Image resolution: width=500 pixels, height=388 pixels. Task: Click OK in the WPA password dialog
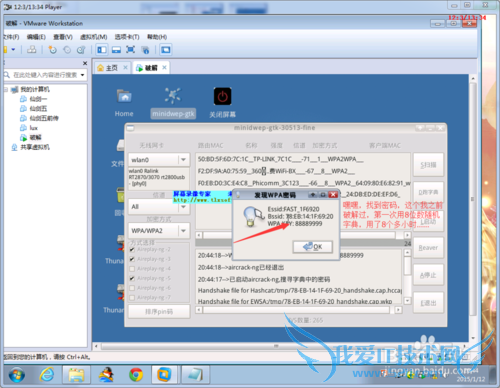(x=313, y=247)
